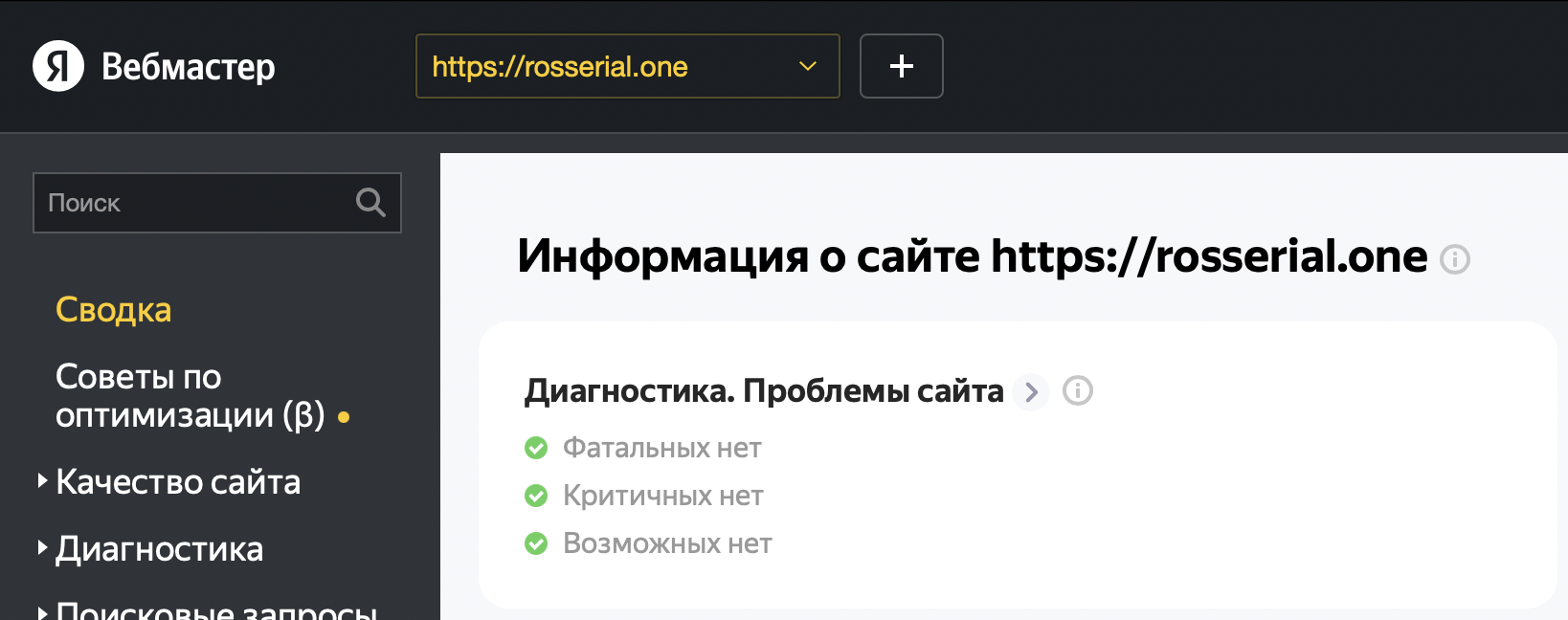Click the plus add-site button
The image size is (1568, 620).
click(x=901, y=66)
